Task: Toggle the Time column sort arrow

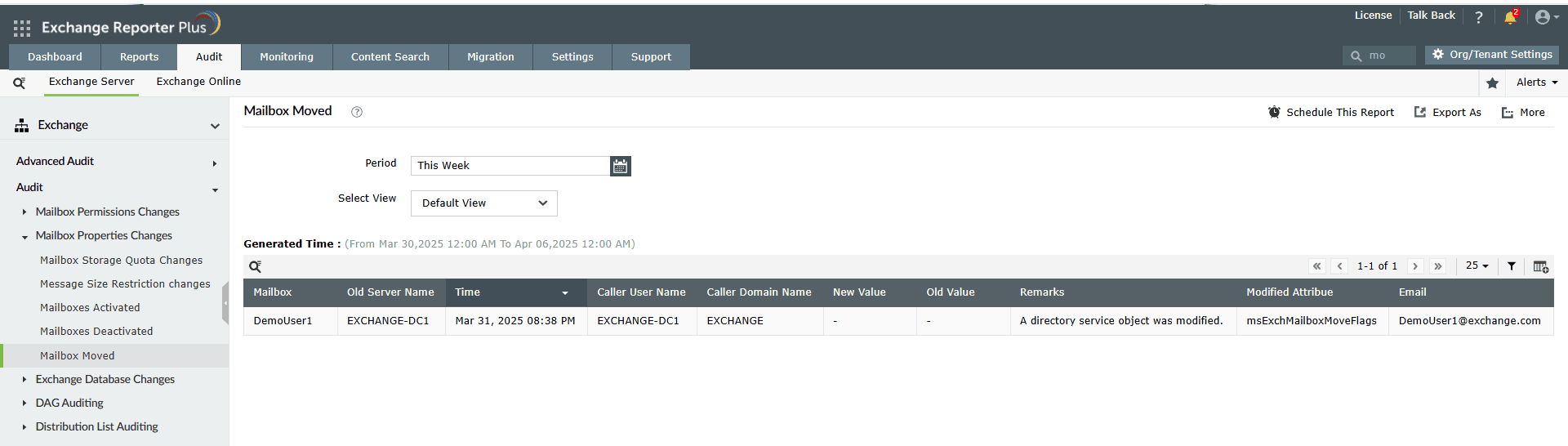Action: [565, 293]
